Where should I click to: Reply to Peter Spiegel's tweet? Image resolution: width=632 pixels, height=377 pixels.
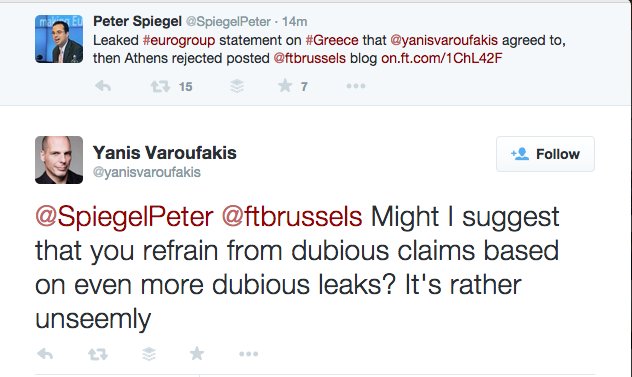pyautogui.click(x=103, y=86)
